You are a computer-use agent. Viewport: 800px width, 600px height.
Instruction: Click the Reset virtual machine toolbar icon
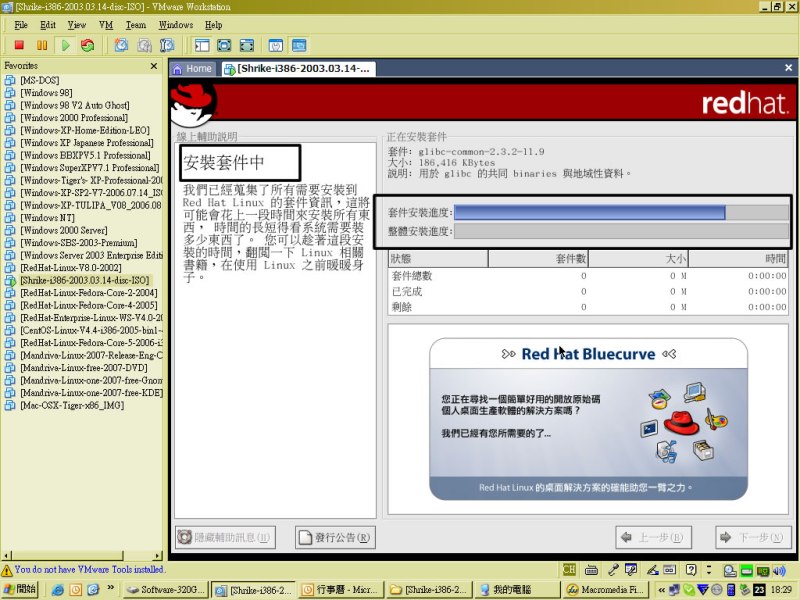tap(88, 45)
